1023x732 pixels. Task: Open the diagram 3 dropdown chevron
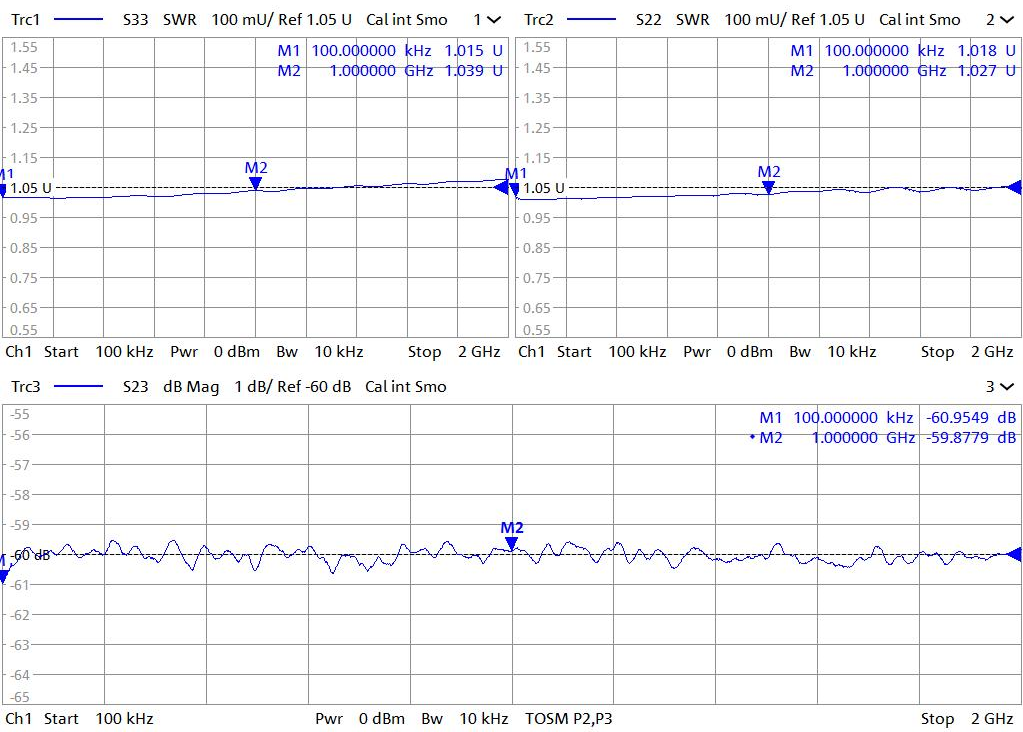coord(1007,387)
